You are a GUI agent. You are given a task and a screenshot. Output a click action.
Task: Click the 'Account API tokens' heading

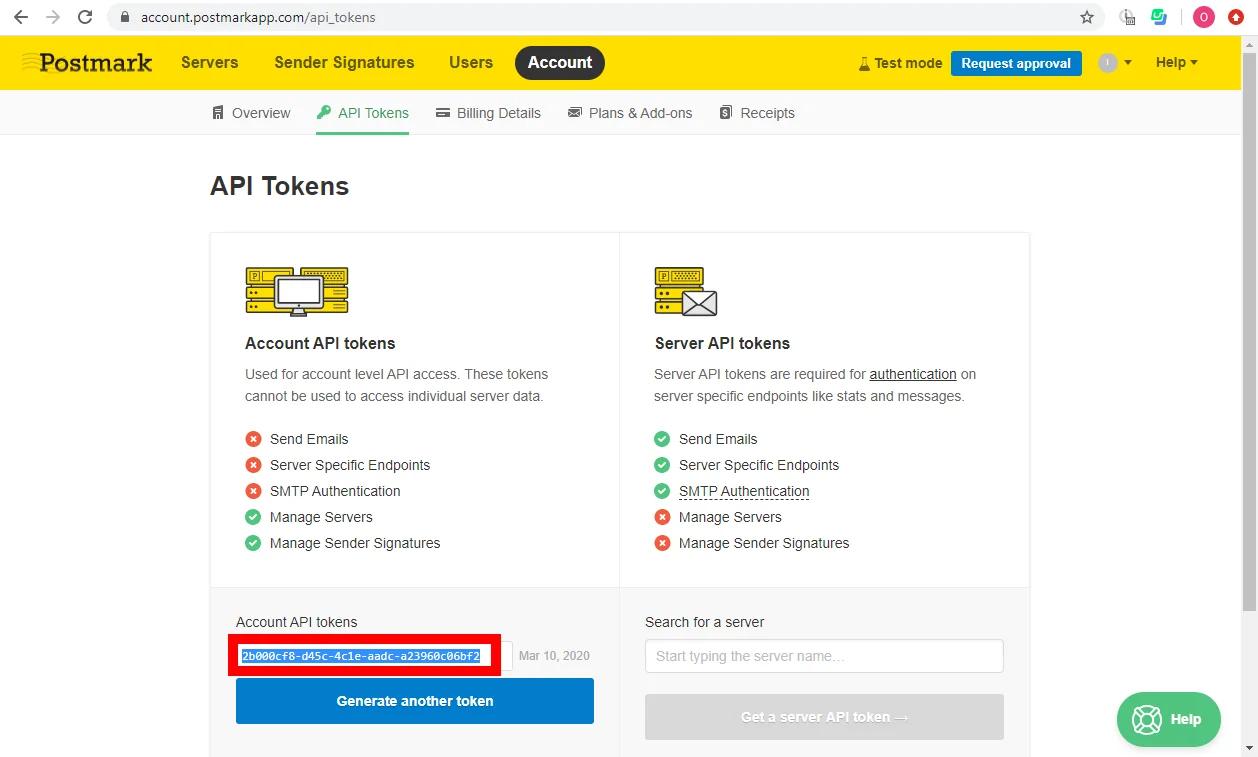pyautogui.click(x=320, y=343)
